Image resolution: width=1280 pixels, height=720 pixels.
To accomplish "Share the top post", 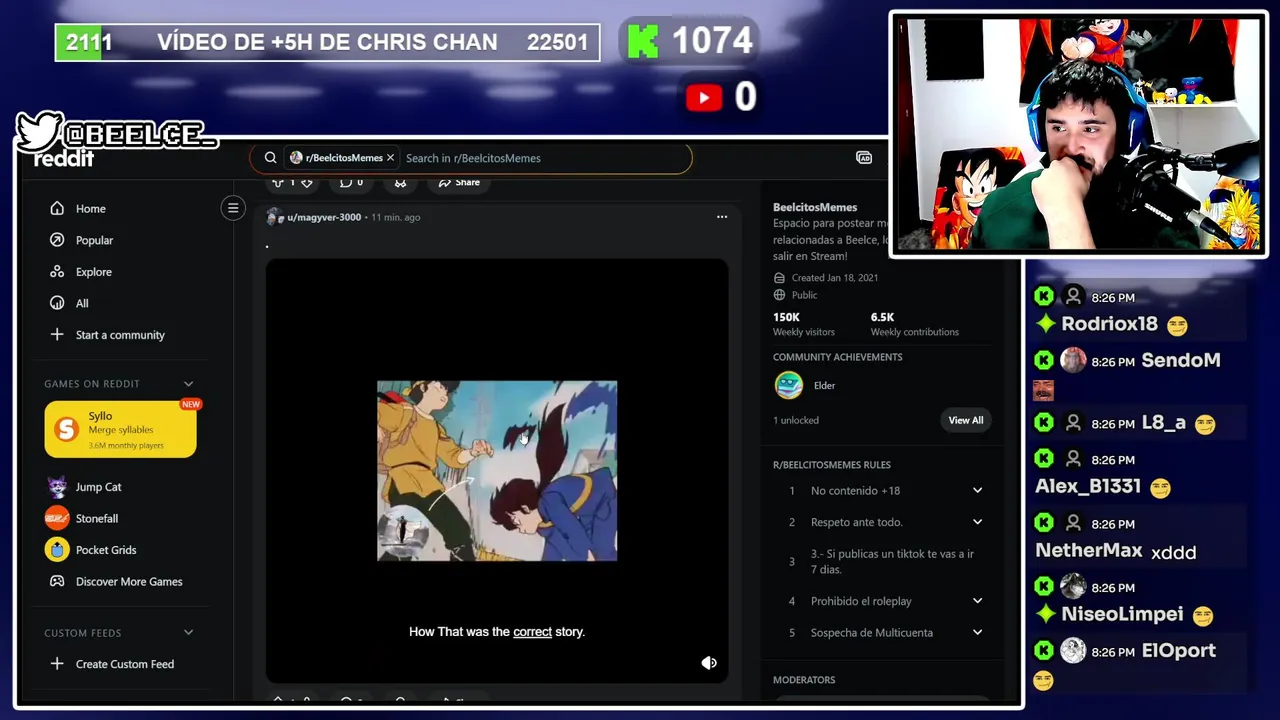I will pyautogui.click(x=459, y=182).
